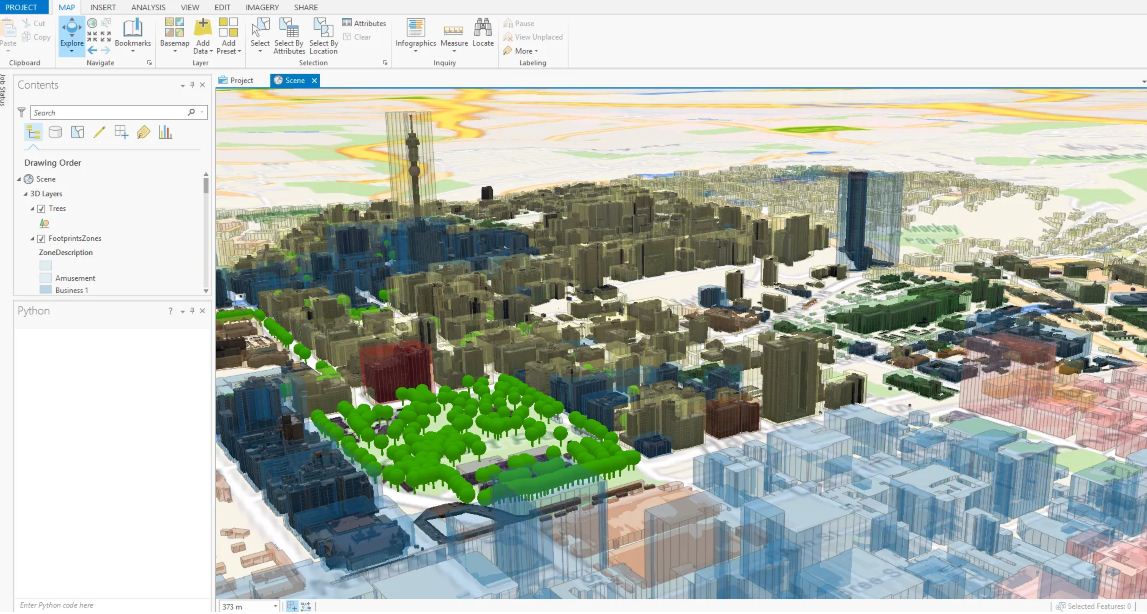Click the Trees layer tree symbol

[x=45, y=223]
